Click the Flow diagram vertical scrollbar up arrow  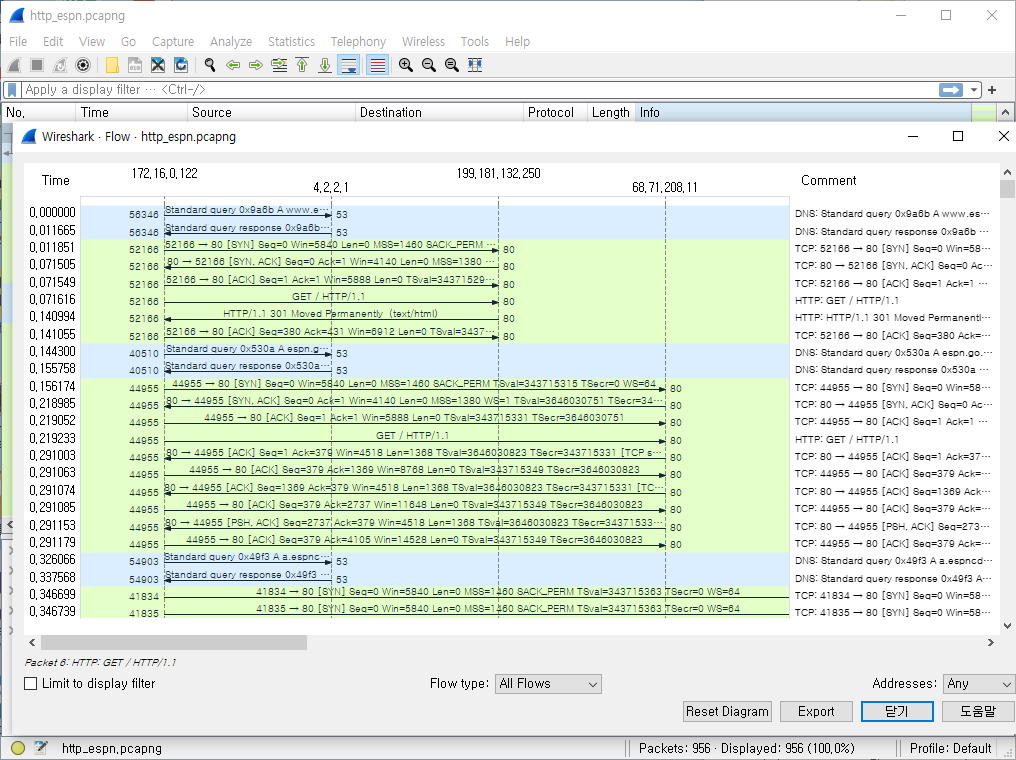pos(1007,172)
